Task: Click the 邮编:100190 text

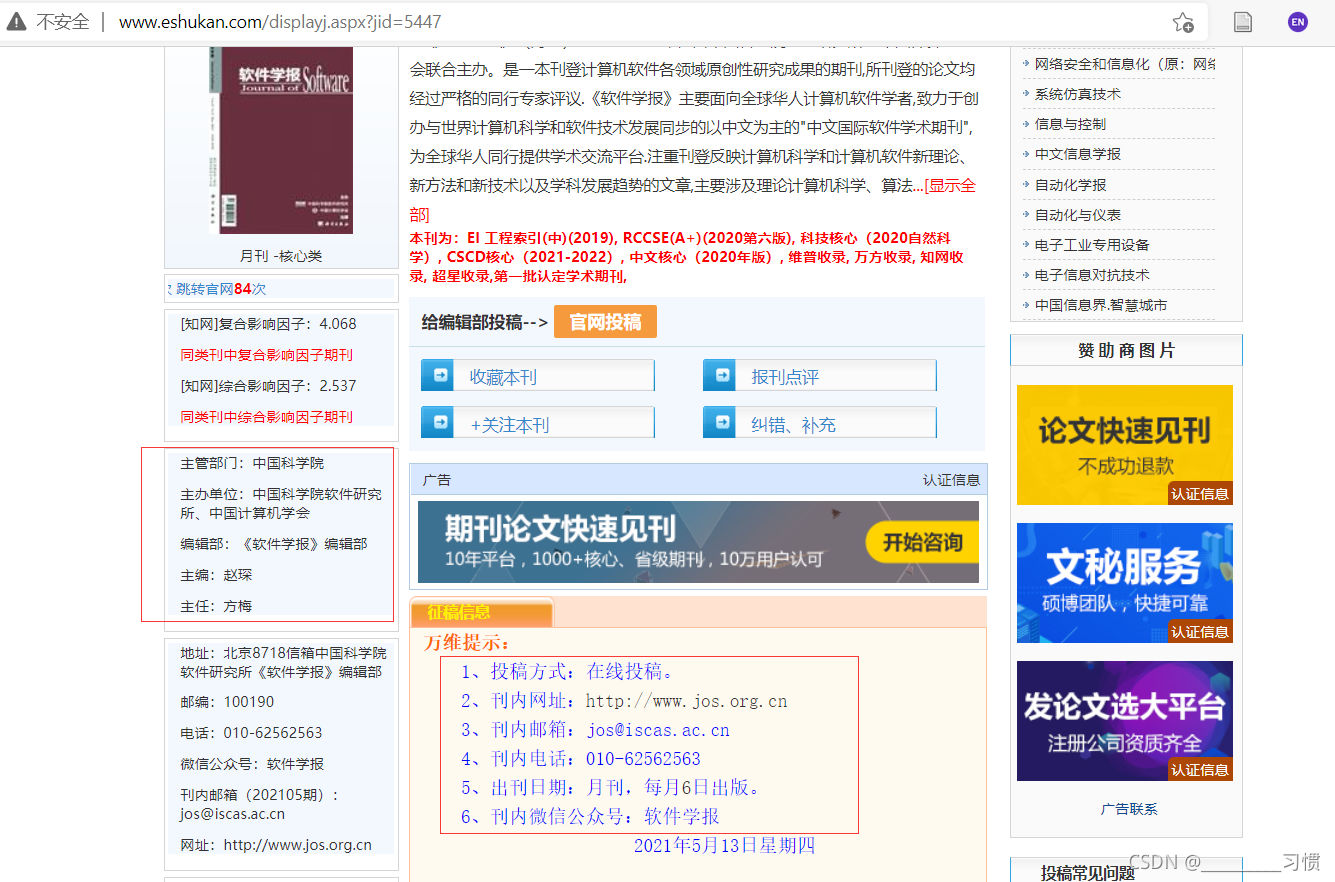Action: [x=227, y=702]
